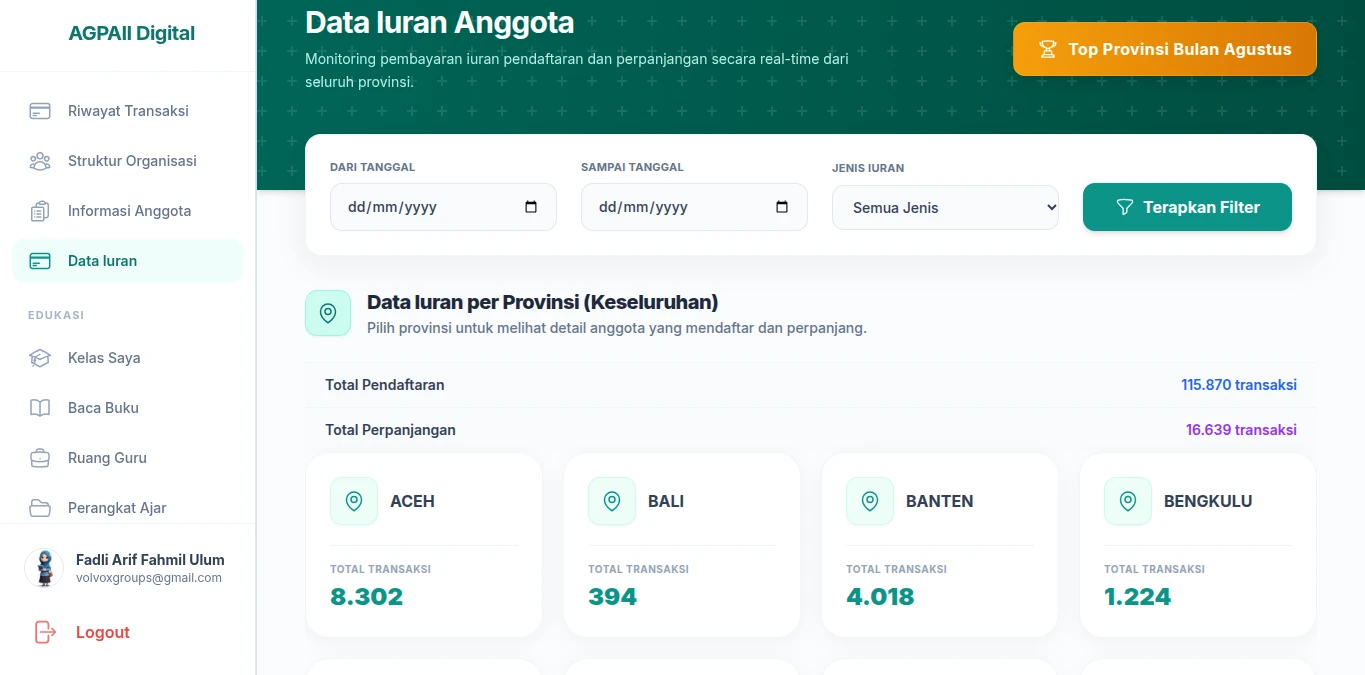Click Top Provinsi Bulan Agustus button
The height and width of the screenshot is (675, 1365).
[x=1165, y=49]
